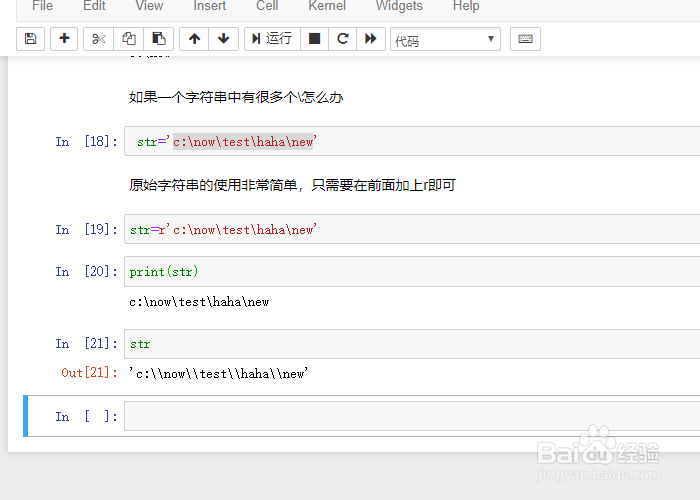Open the Help menu
Image resolution: width=700 pixels, height=500 pixels.
click(466, 6)
